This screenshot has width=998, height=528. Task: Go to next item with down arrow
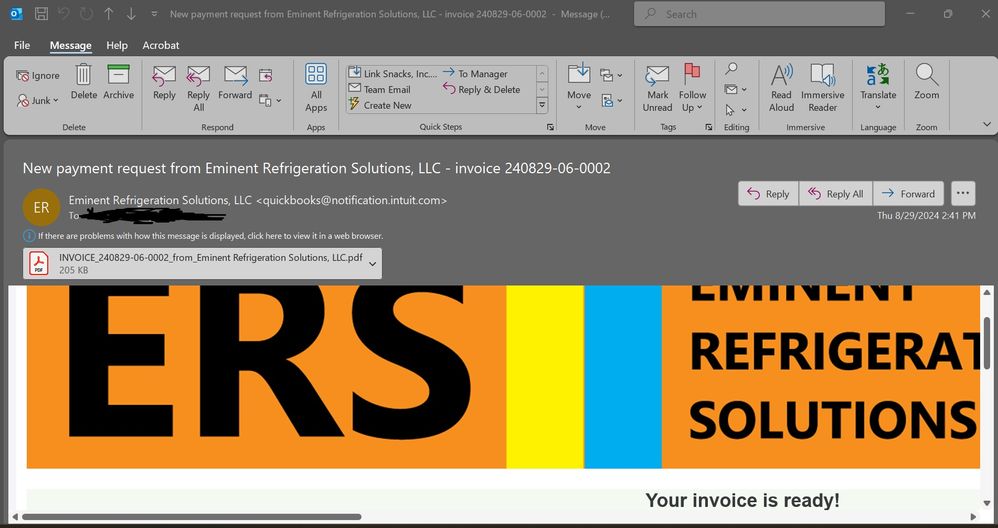click(130, 13)
